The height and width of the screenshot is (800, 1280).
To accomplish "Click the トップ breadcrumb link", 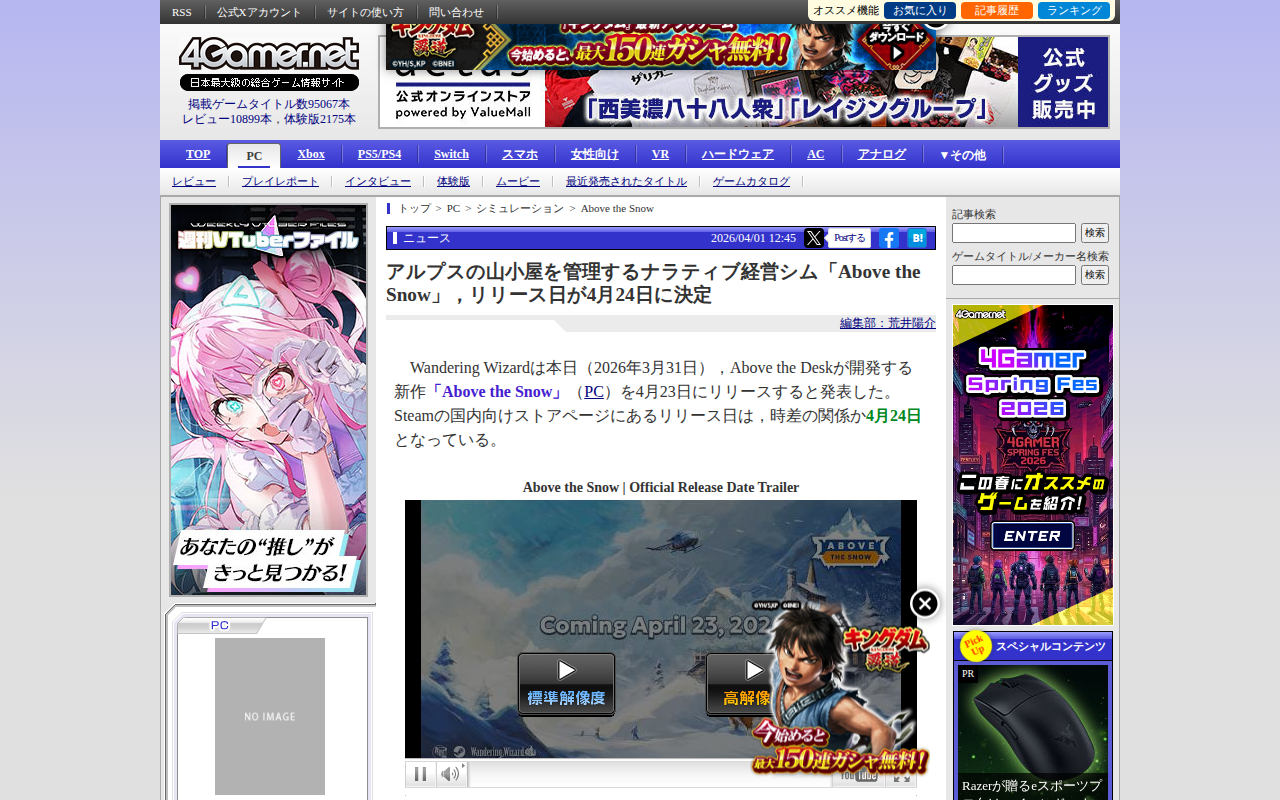I will [415, 208].
